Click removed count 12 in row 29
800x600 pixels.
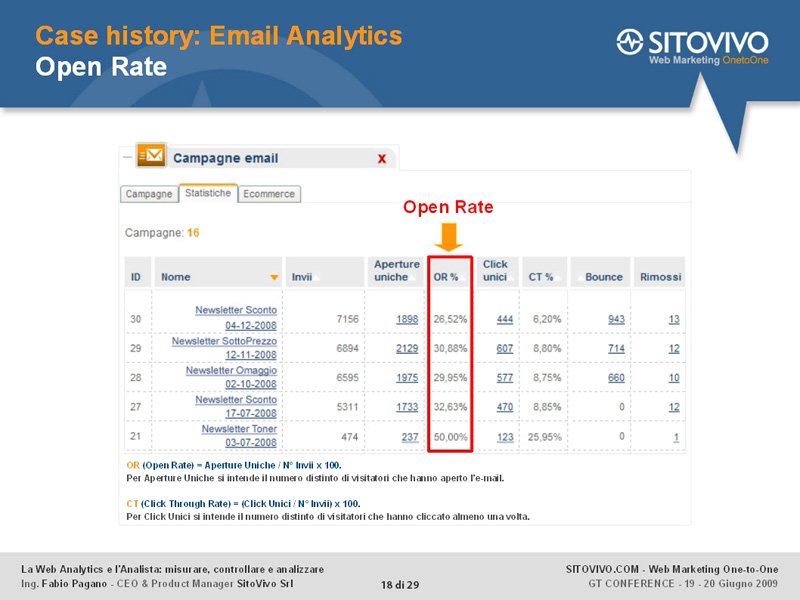(674, 348)
